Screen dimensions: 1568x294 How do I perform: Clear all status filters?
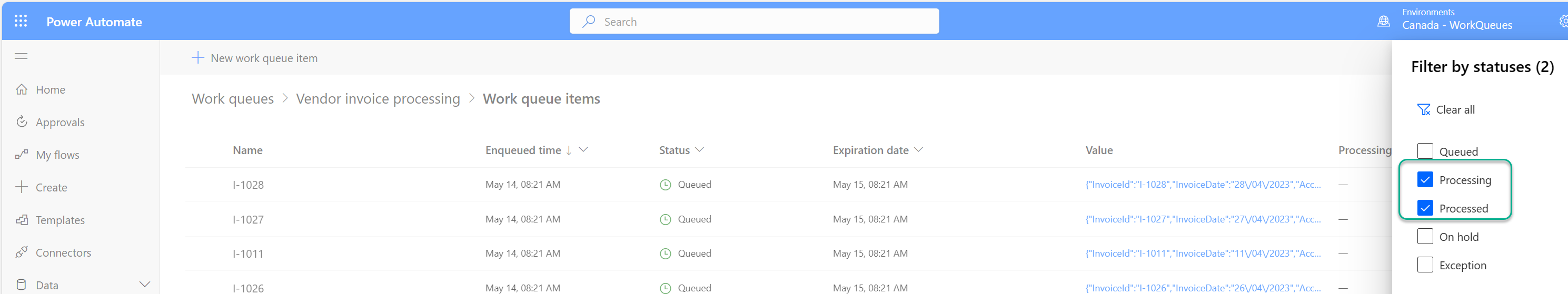1446,110
